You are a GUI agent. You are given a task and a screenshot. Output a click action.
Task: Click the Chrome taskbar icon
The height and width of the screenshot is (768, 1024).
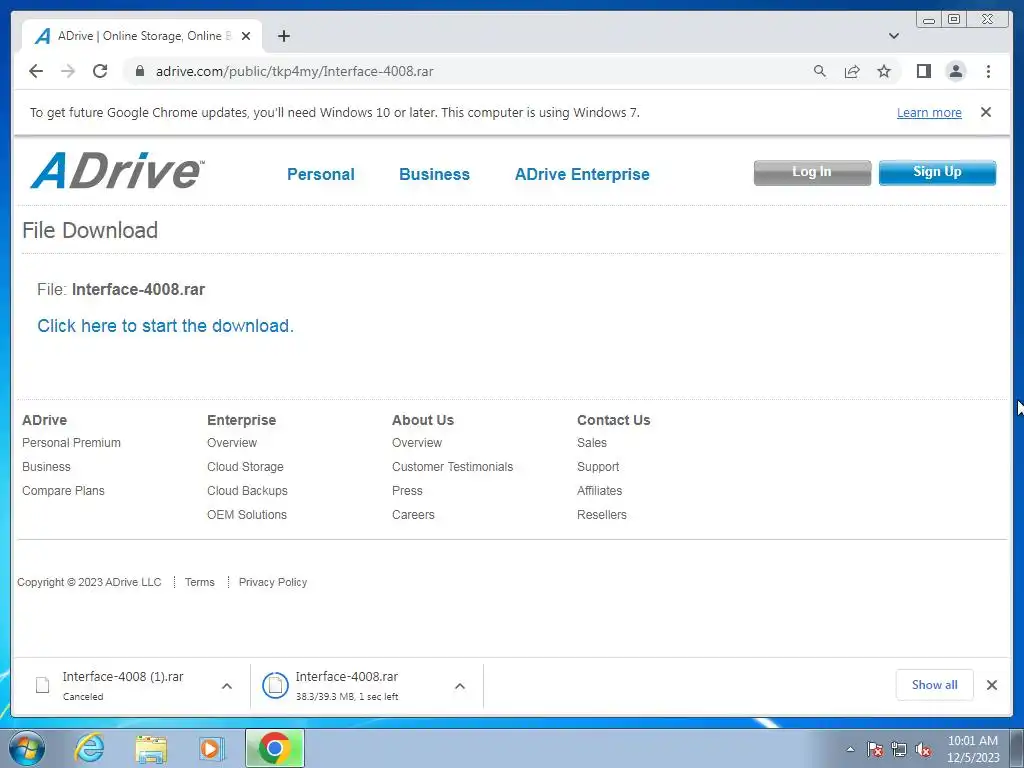tap(274, 748)
